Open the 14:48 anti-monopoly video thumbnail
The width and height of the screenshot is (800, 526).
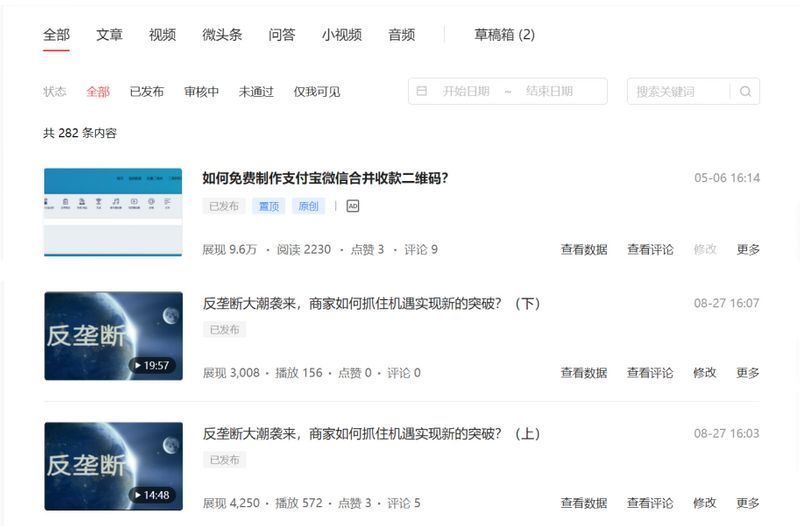(x=113, y=466)
